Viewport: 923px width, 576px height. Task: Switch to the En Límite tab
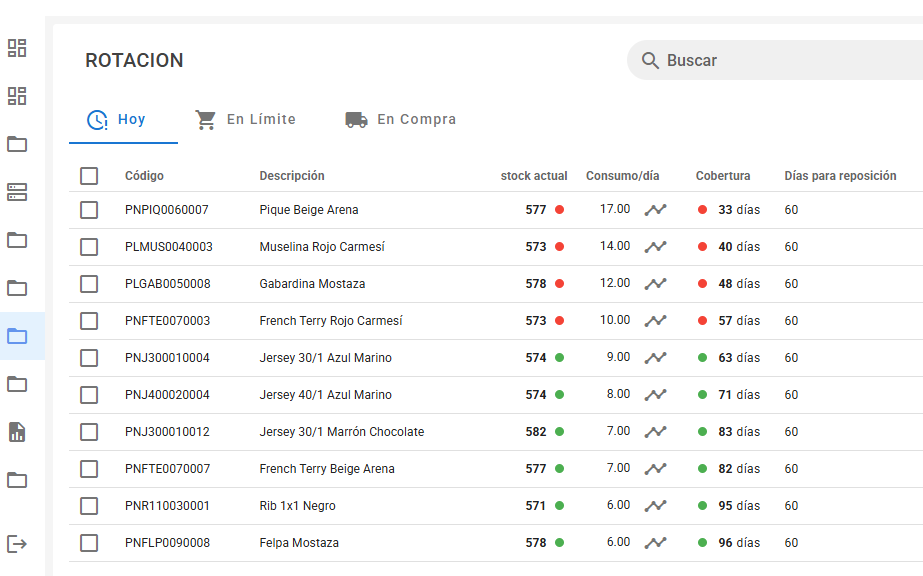click(245, 120)
